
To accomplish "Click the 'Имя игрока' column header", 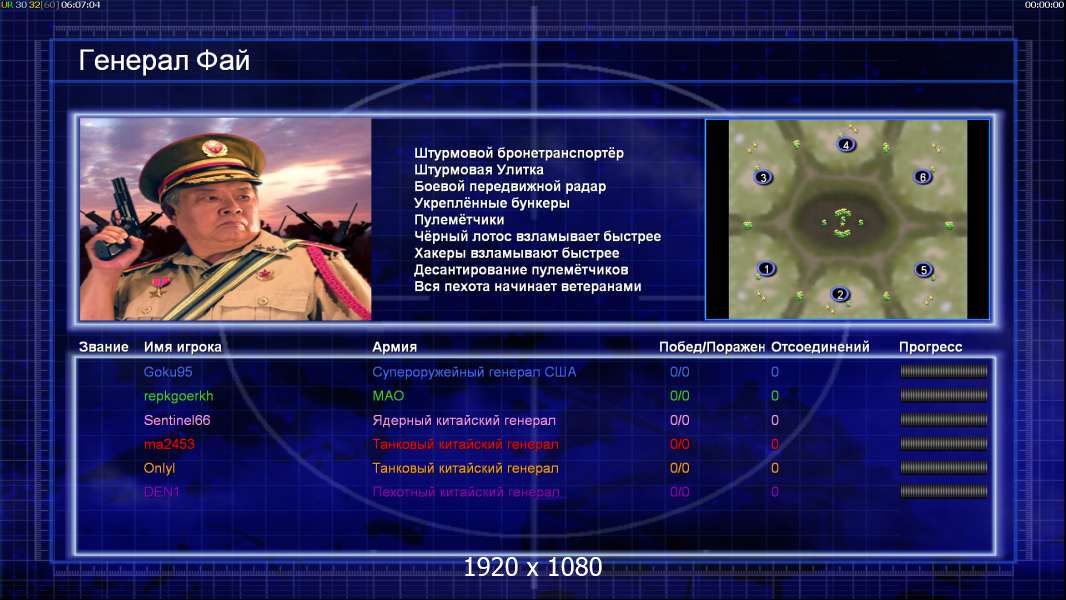I will (x=182, y=347).
